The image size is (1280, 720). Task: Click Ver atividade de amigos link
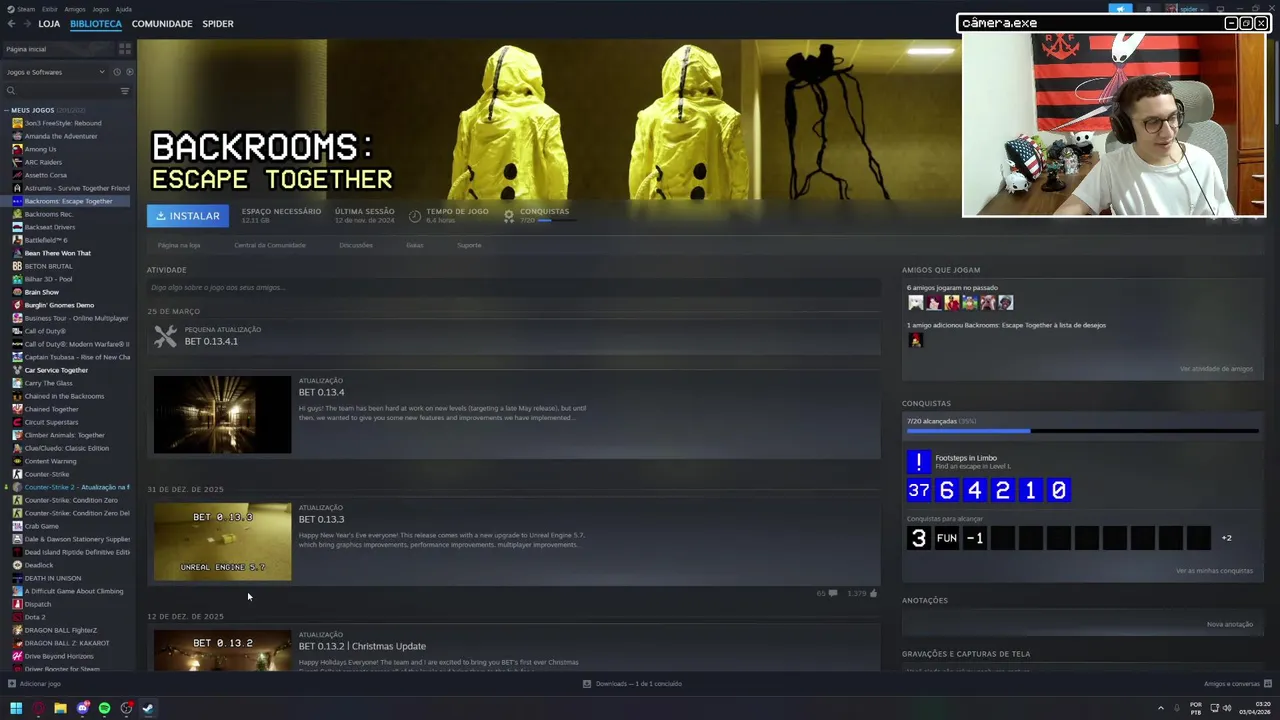pos(1216,369)
